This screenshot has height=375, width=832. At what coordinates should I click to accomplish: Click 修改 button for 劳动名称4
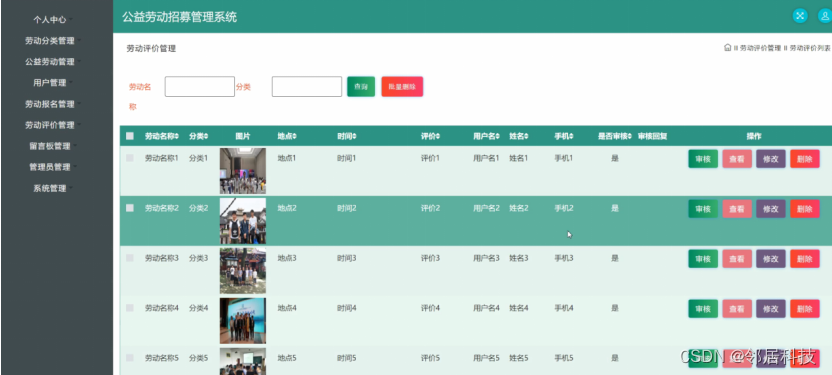coord(771,309)
